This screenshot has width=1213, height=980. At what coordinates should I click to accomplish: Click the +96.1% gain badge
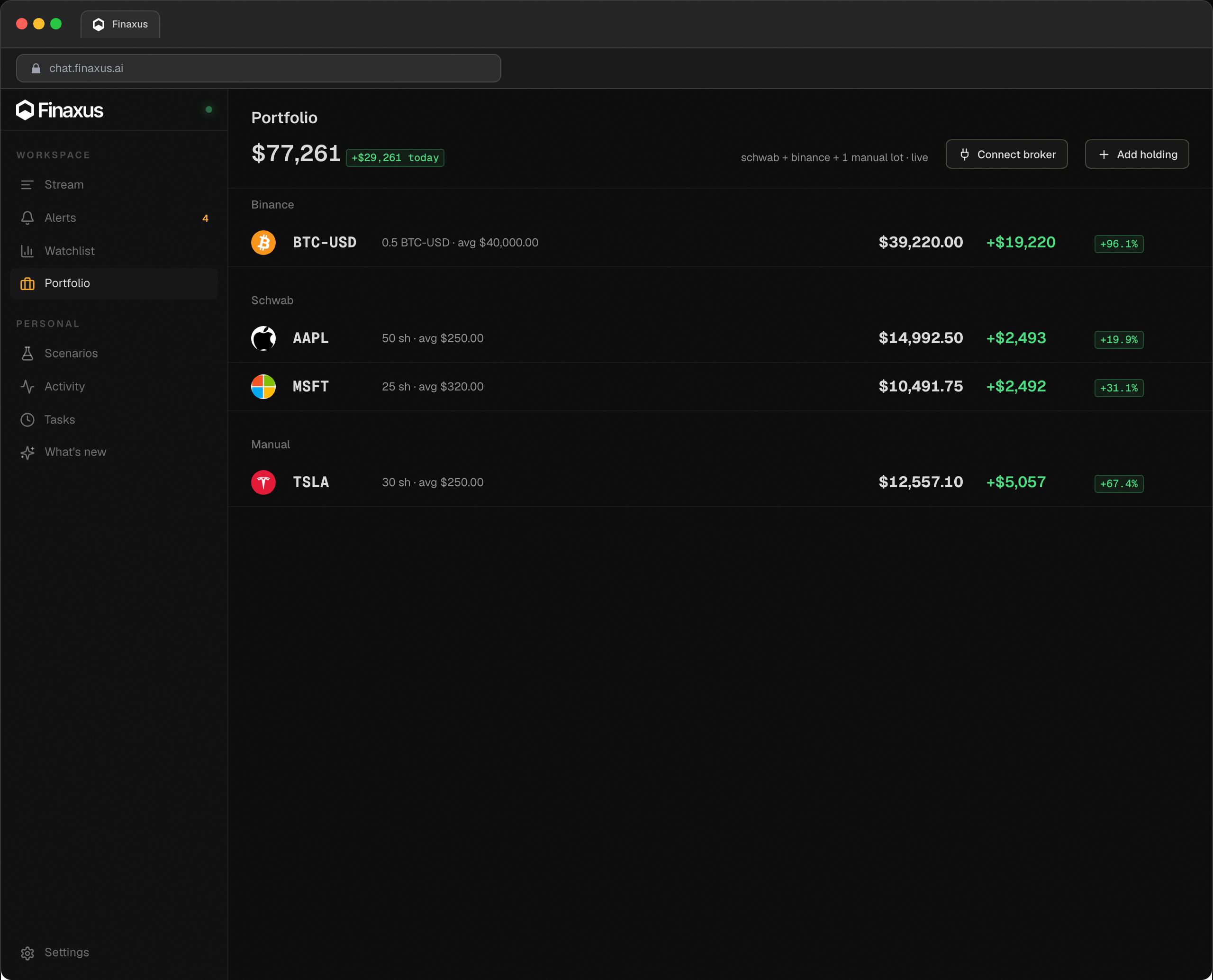[x=1119, y=244]
